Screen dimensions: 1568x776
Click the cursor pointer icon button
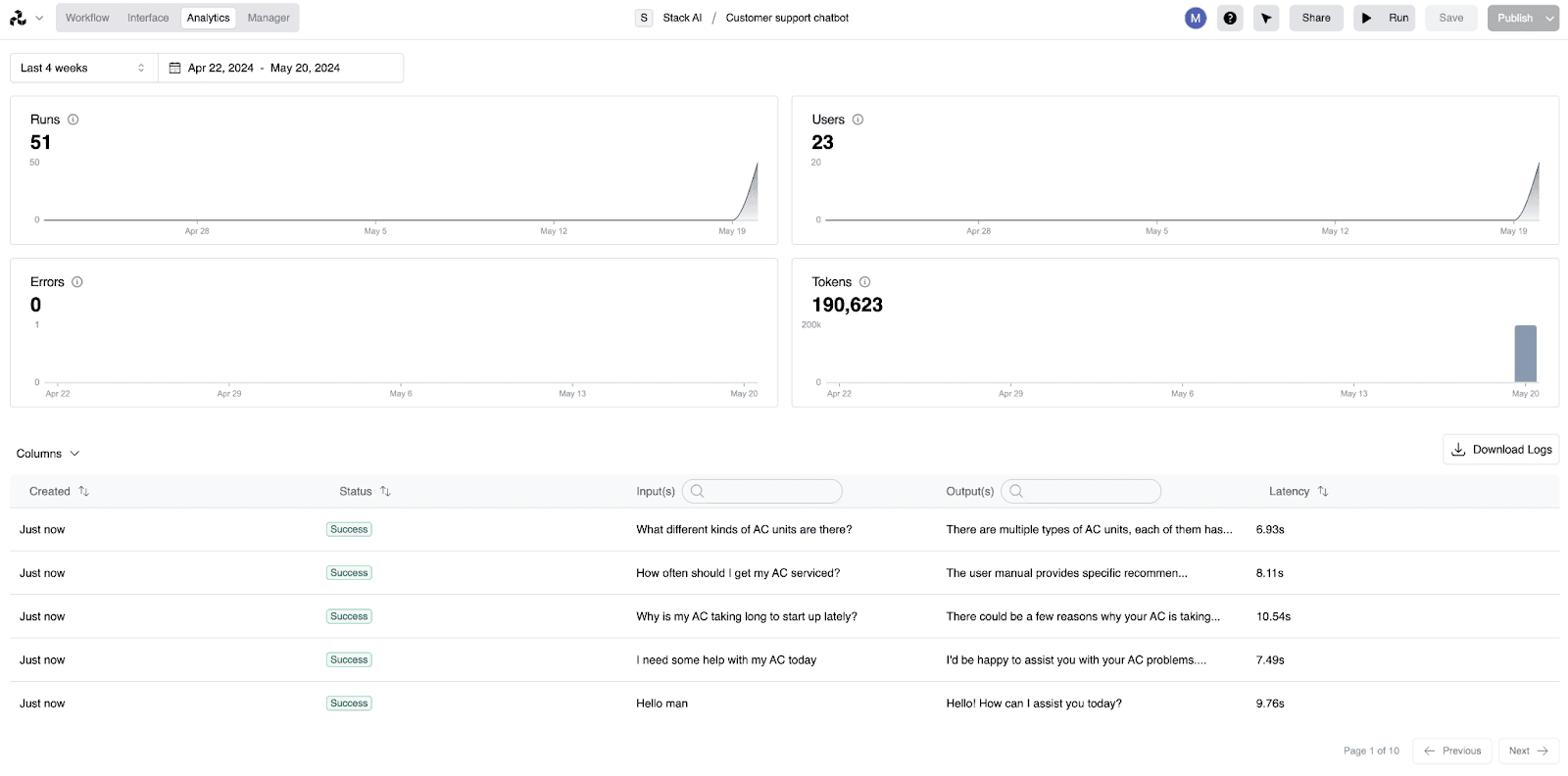[x=1266, y=18]
